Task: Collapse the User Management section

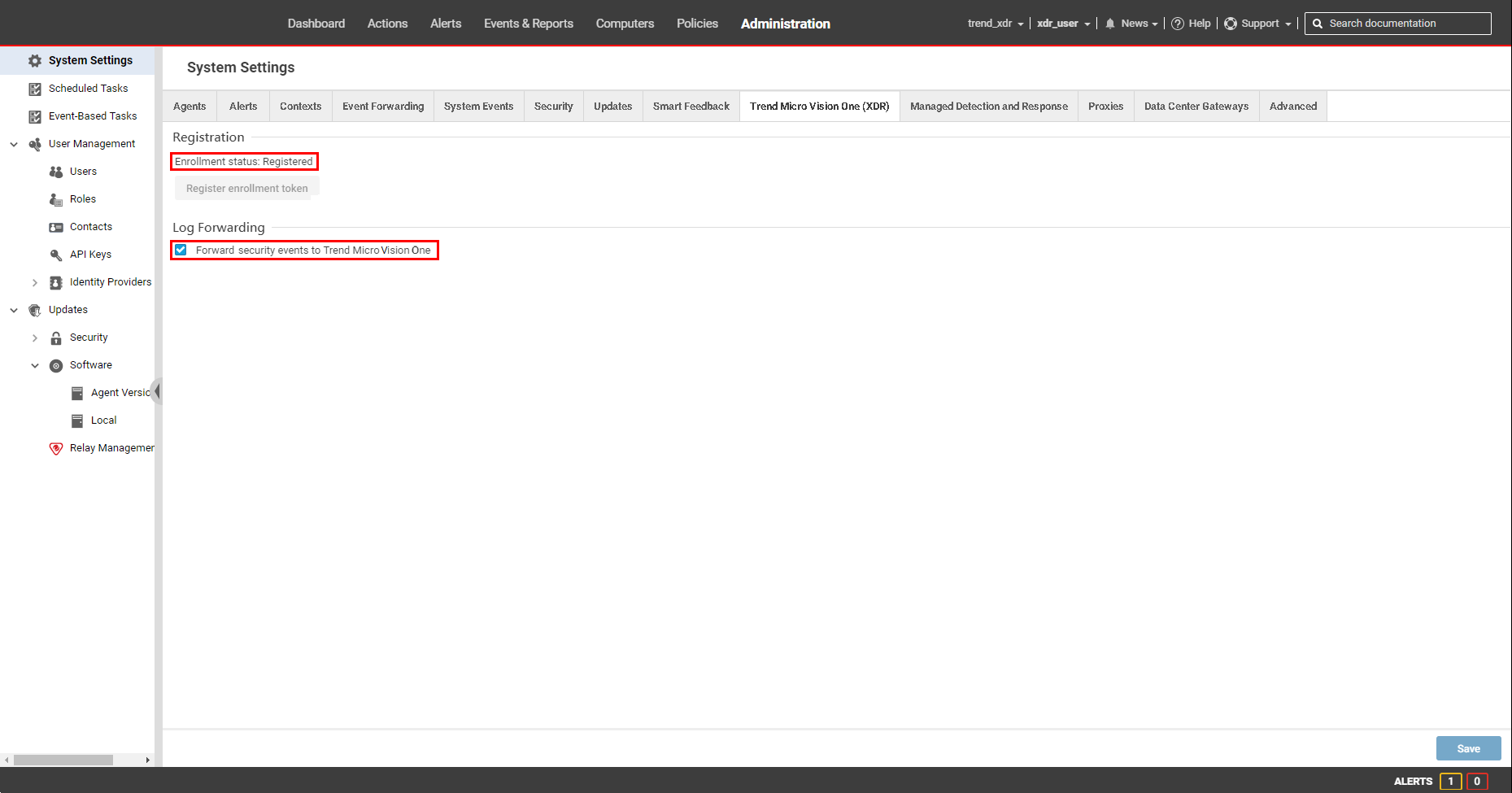Action: 13,143
